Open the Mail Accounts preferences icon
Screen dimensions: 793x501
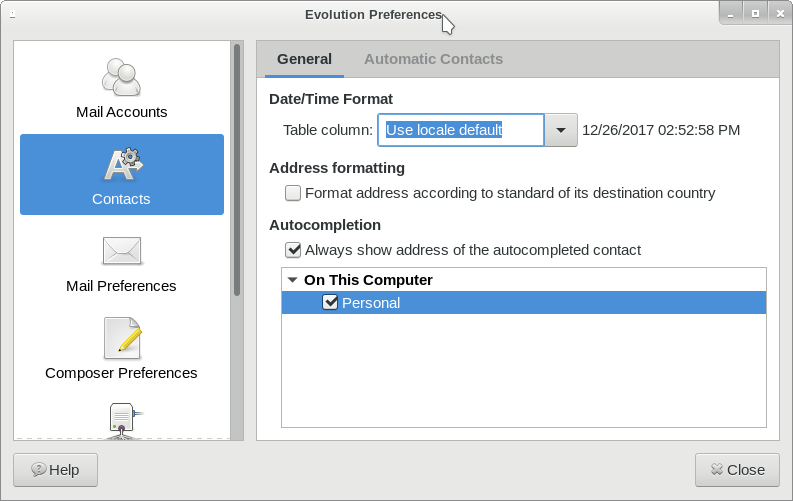tap(121, 78)
